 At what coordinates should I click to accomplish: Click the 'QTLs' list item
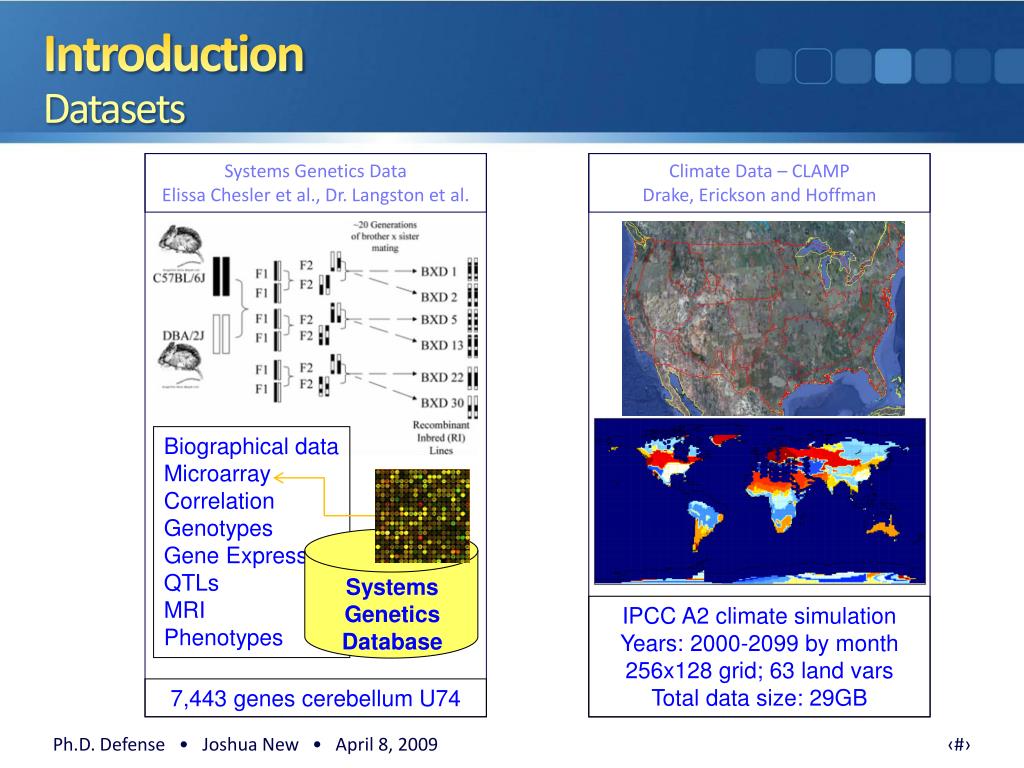pos(191,583)
